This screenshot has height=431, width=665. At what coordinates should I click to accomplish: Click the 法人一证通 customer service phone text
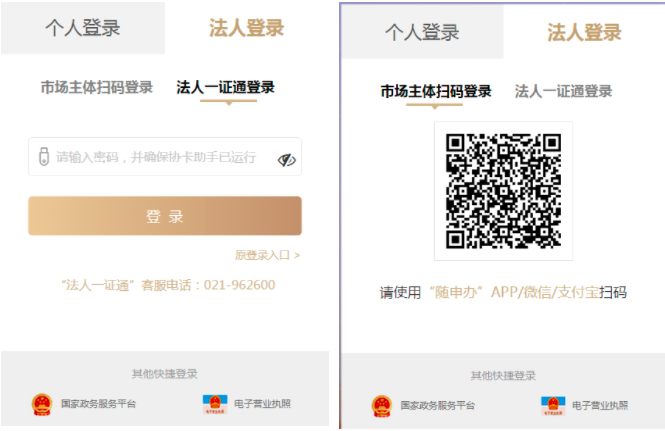click(168, 285)
